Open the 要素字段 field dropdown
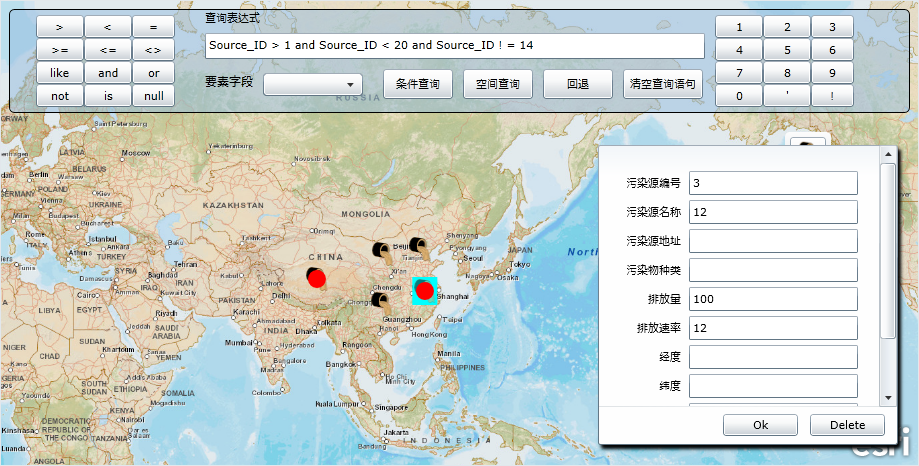The width and height of the screenshot is (919, 466). coord(313,84)
